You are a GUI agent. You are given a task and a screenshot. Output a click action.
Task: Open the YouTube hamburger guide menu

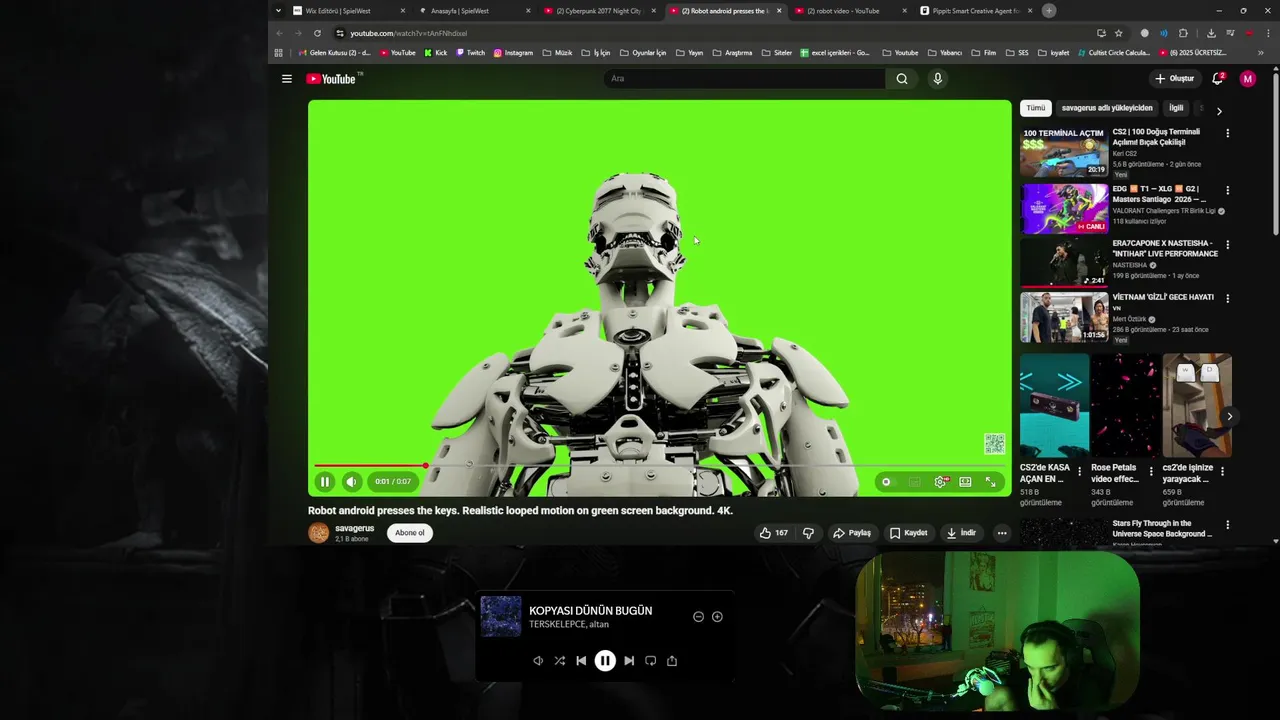287,79
